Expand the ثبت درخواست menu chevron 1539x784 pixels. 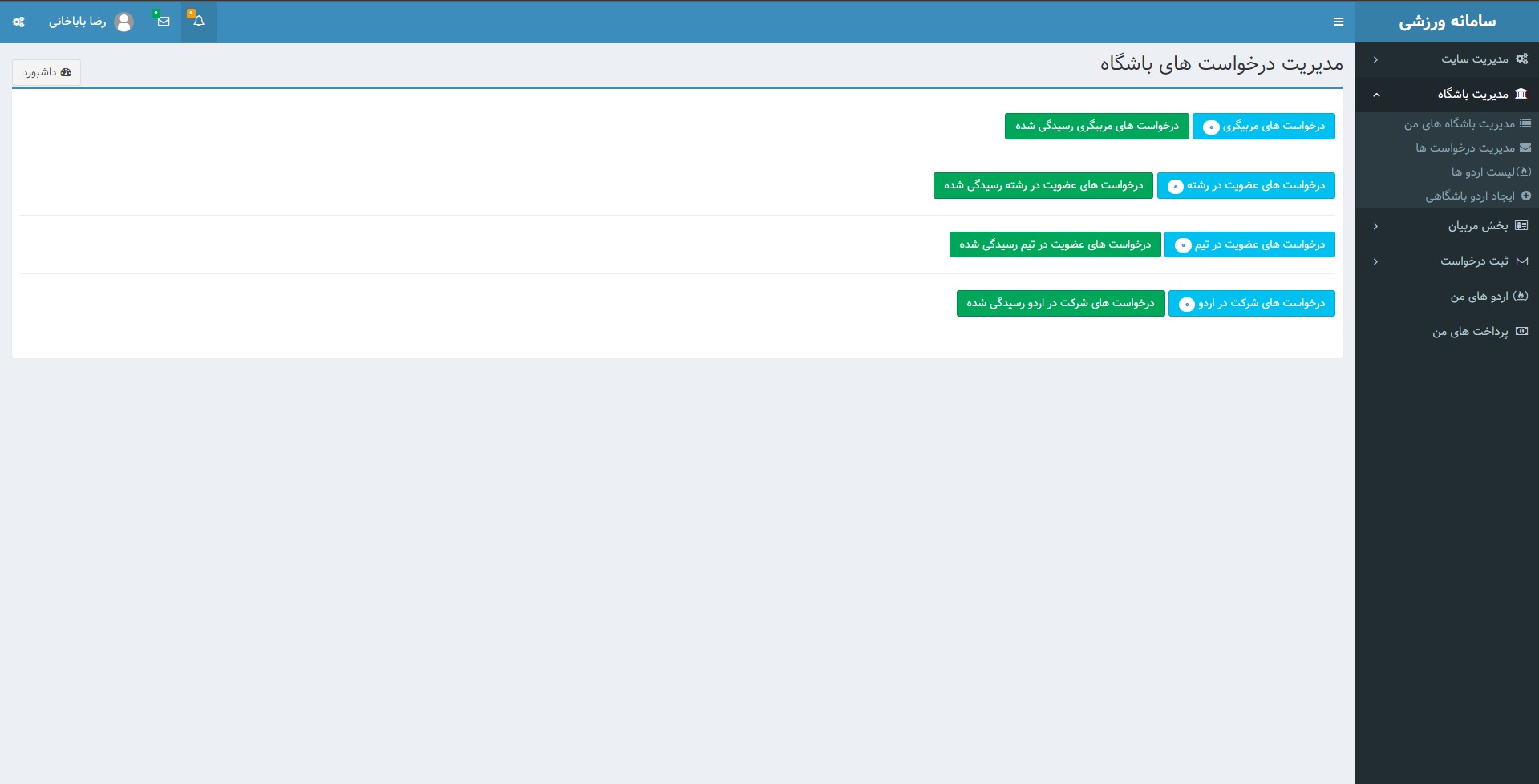click(1375, 261)
